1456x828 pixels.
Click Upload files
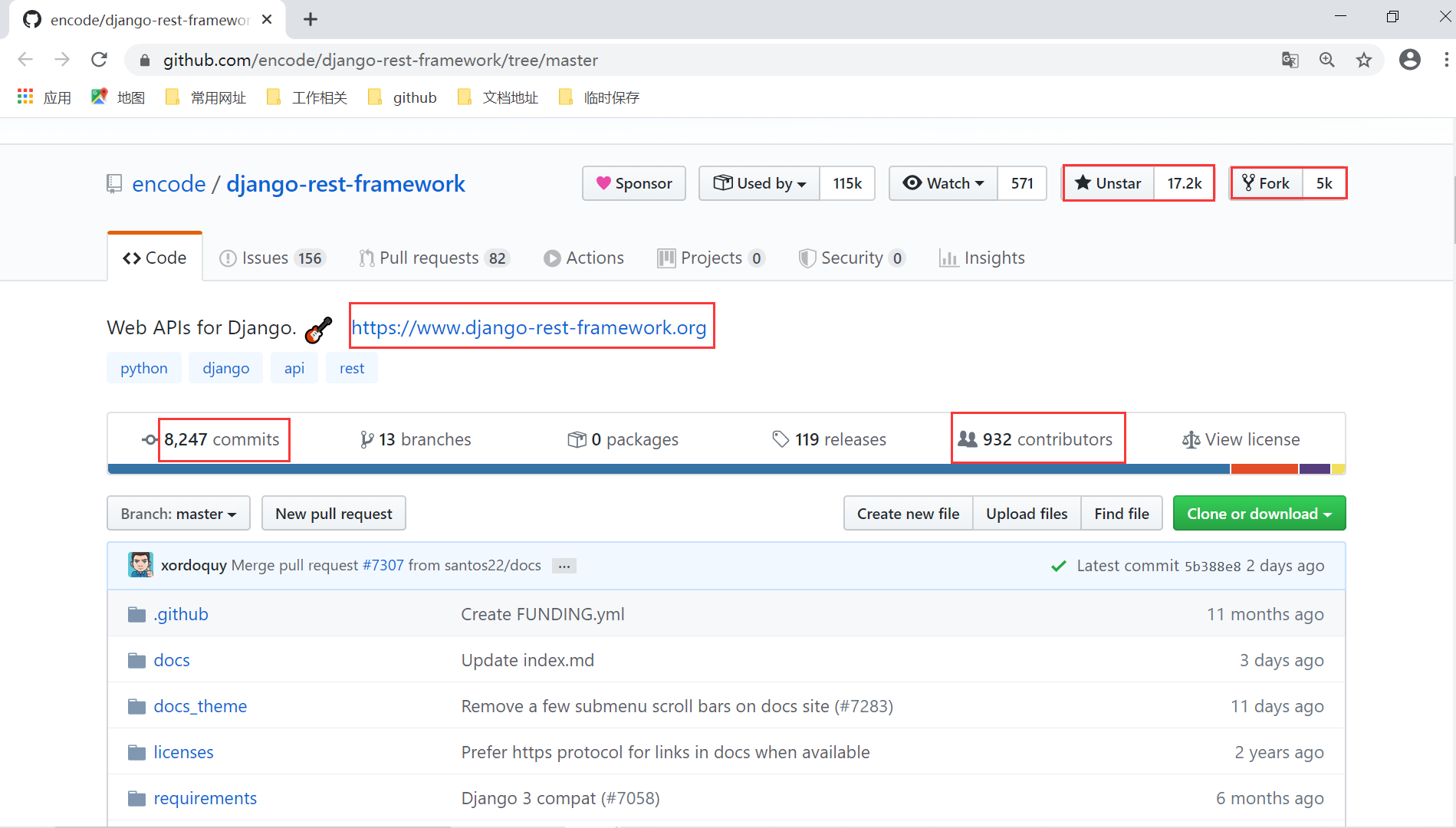click(1027, 514)
